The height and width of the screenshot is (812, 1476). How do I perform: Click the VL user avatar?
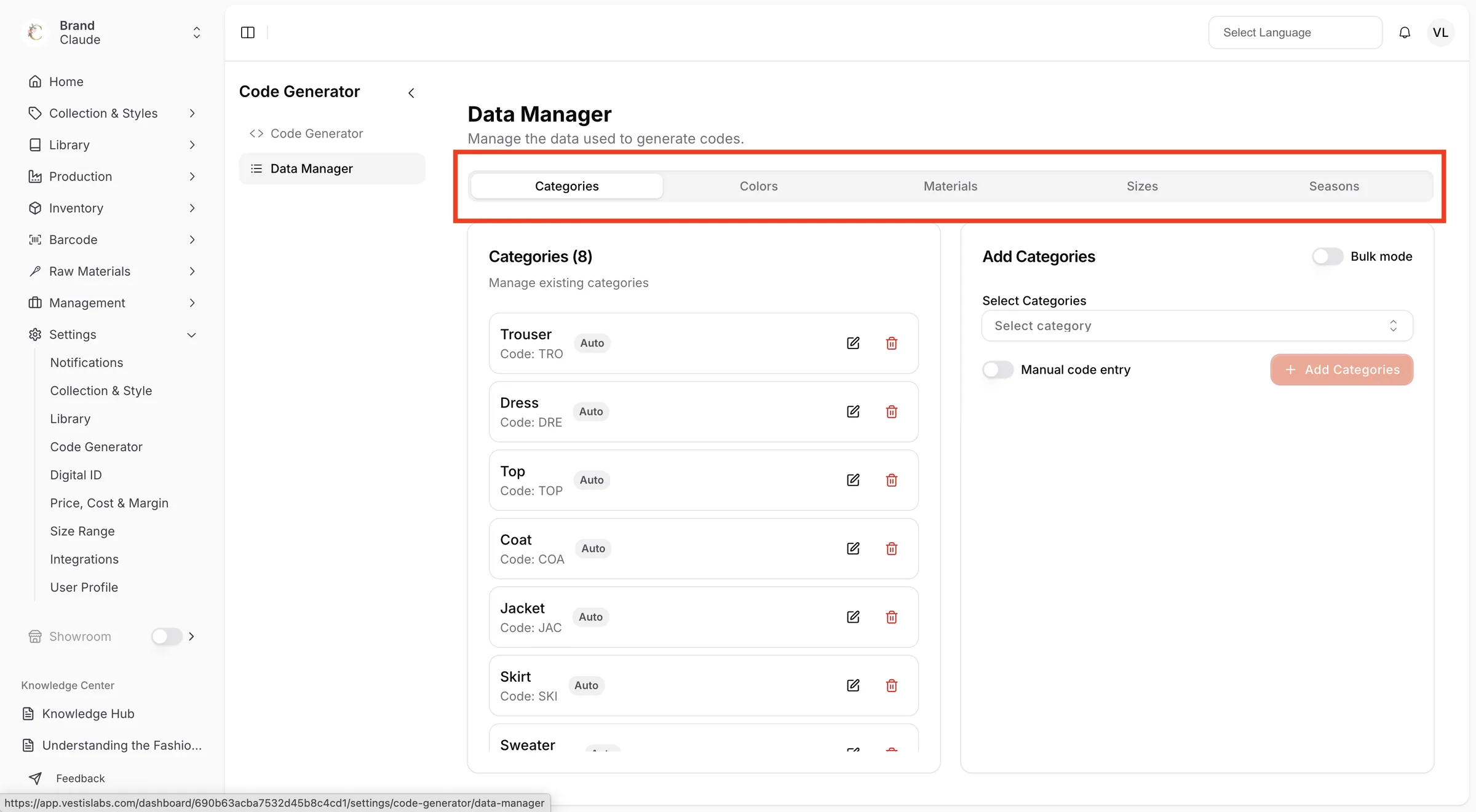click(1440, 33)
